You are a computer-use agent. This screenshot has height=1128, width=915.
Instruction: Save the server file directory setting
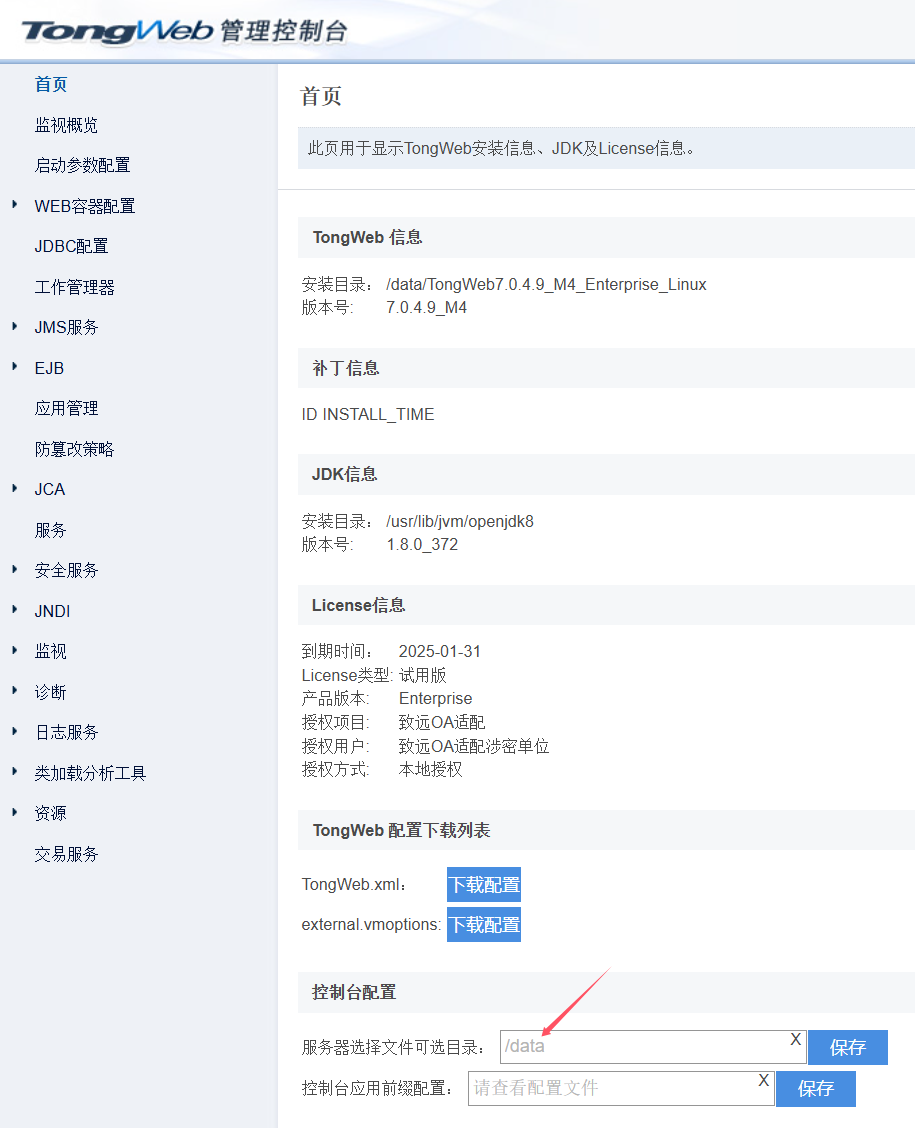coord(847,1048)
